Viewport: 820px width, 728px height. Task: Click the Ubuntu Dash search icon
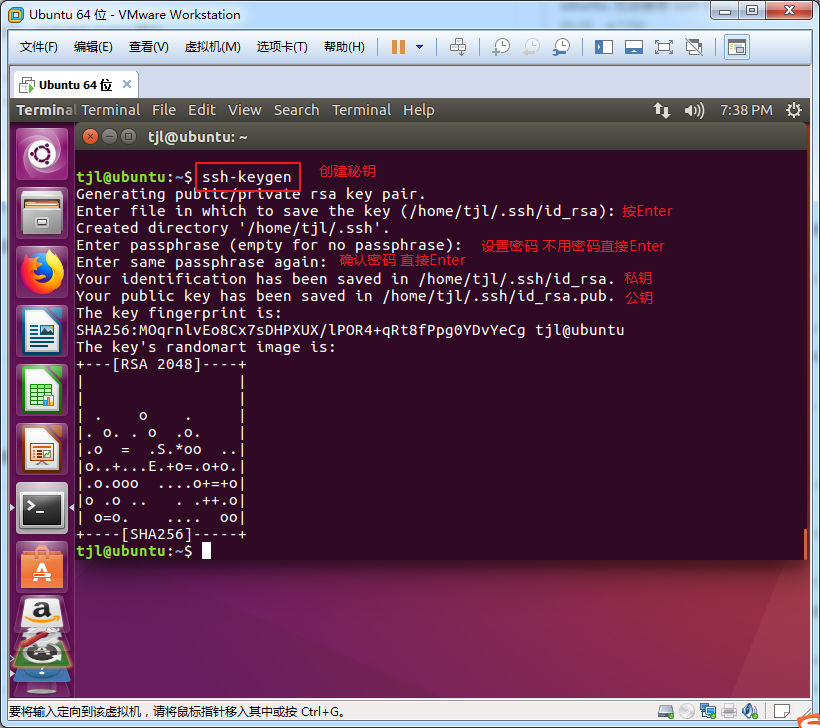point(42,154)
